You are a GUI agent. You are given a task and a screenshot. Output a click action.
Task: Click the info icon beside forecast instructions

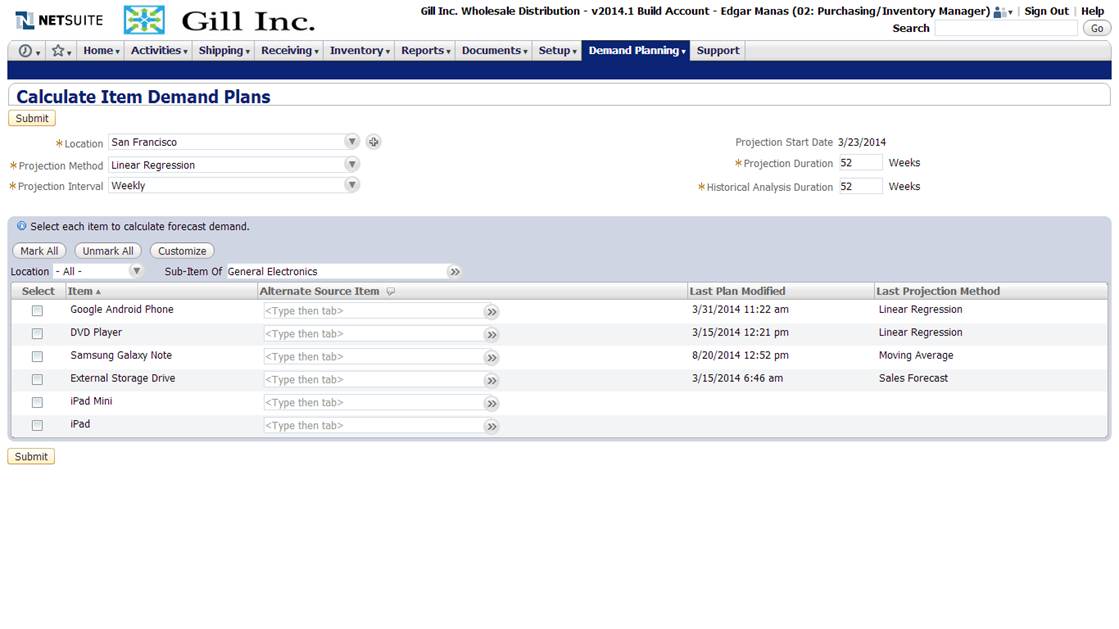point(21,226)
